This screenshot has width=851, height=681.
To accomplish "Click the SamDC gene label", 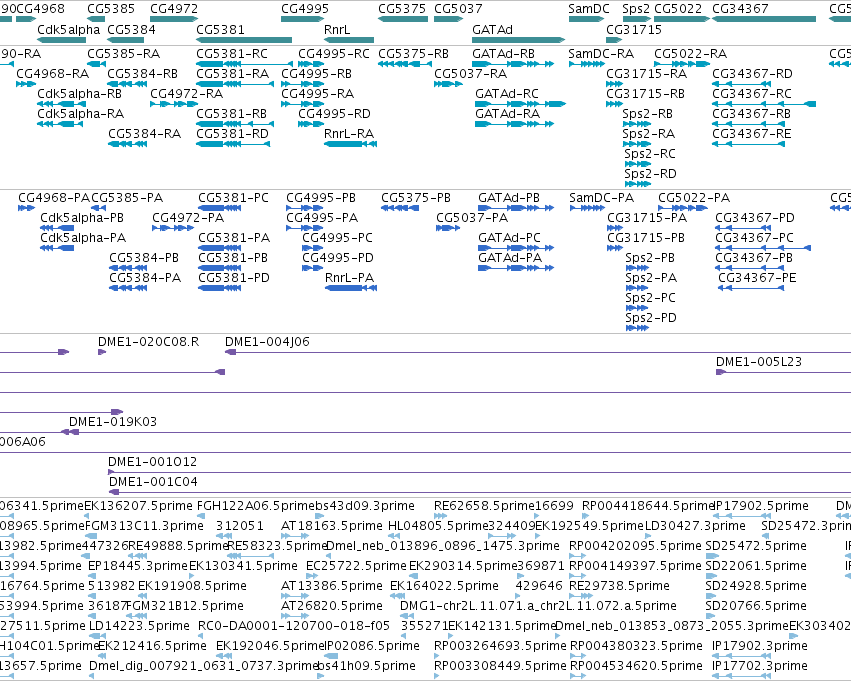I will [x=589, y=9].
